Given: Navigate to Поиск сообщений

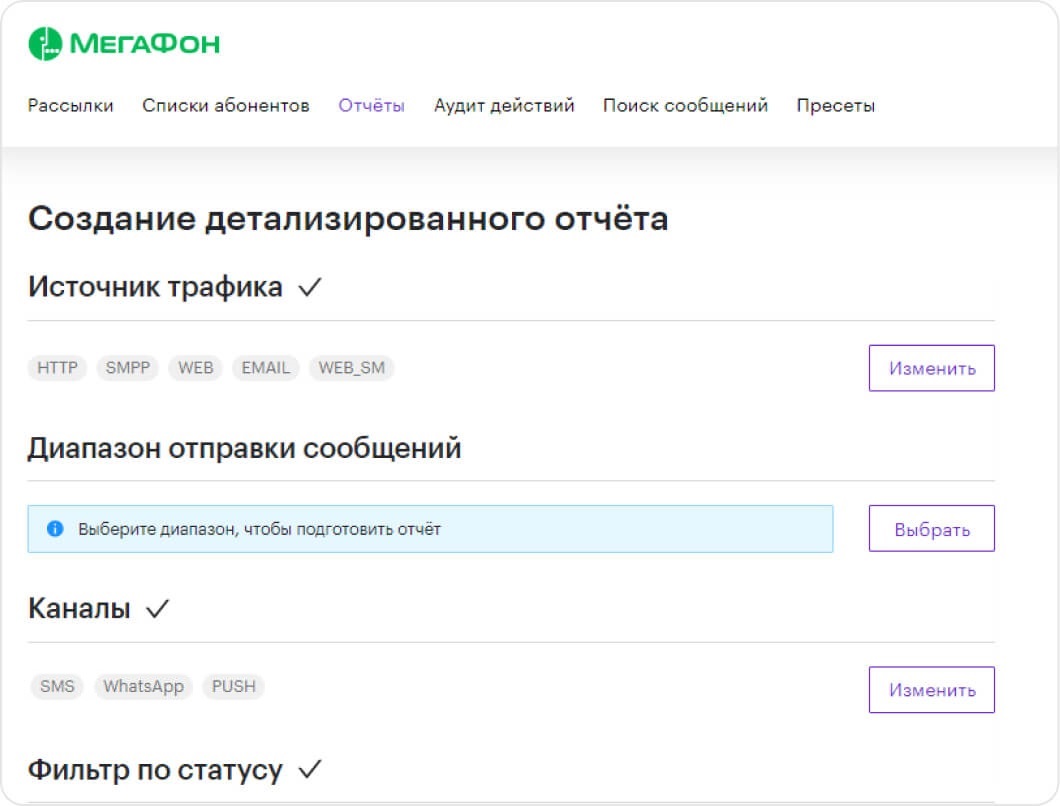Looking at the screenshot, I should click(685, 106).
